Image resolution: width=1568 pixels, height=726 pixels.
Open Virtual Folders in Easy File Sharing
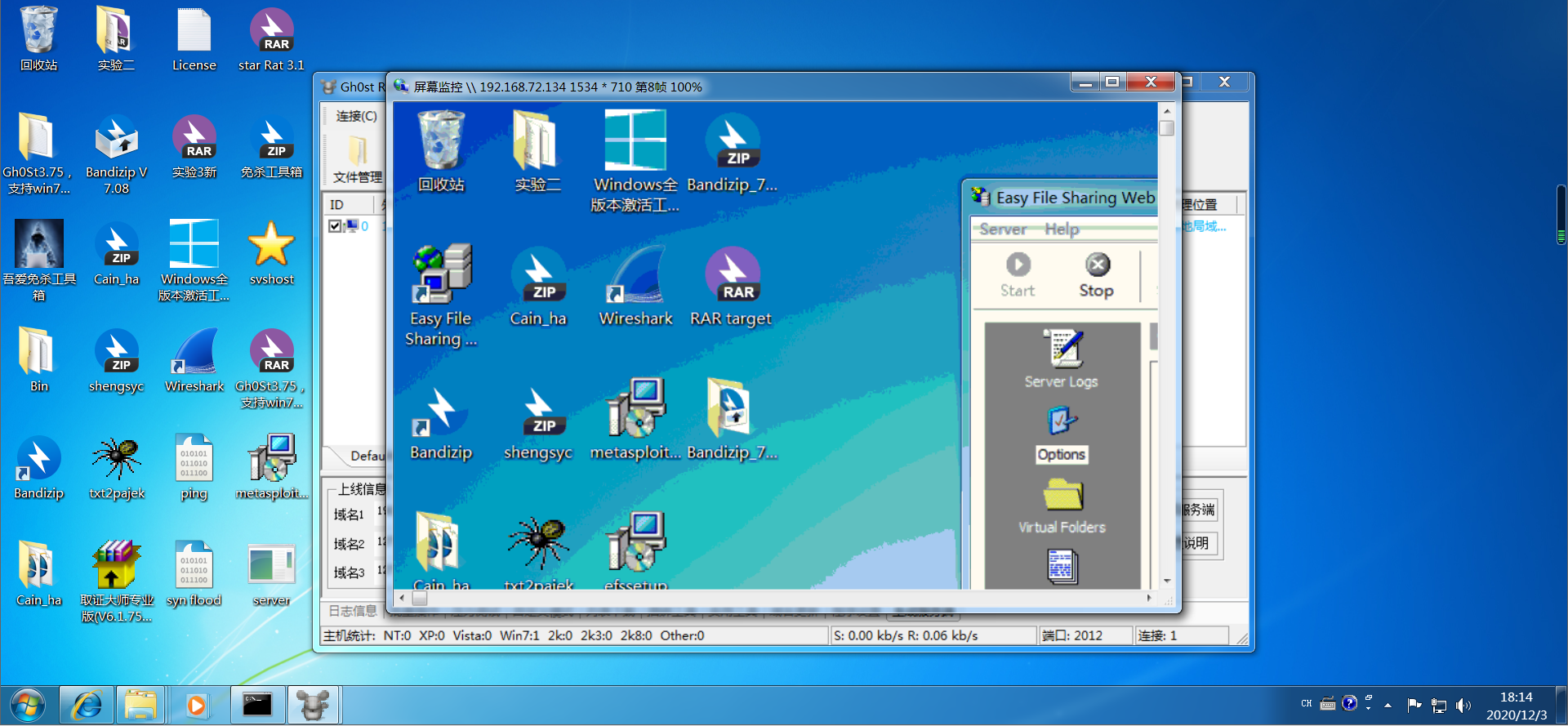pos(1062,506)
